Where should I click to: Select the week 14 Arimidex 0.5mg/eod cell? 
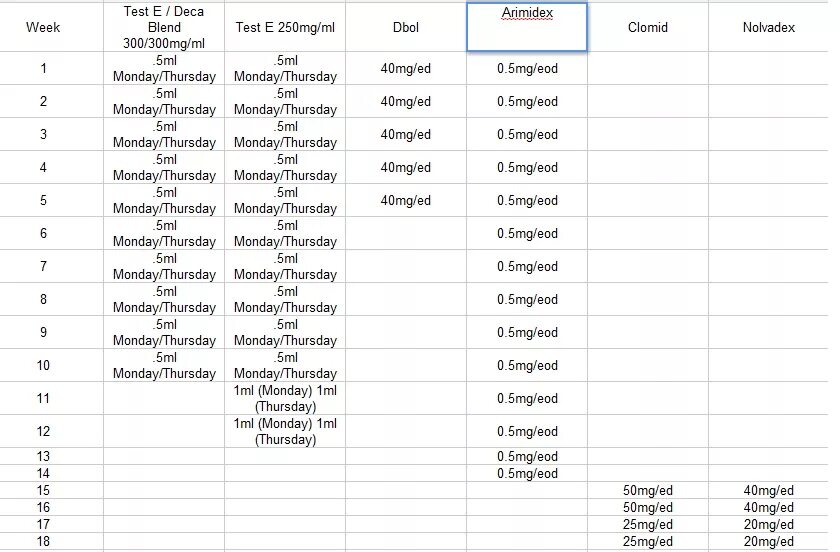tap(527, 473)
